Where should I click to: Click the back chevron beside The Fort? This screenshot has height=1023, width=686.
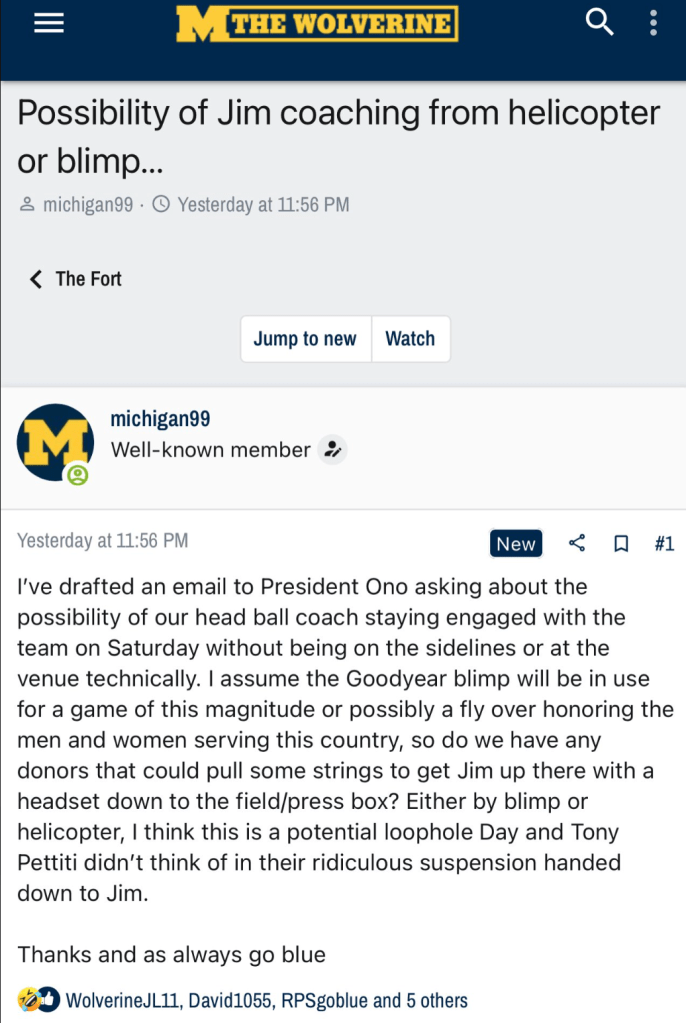pyautogui.click(x=36, y=279)
